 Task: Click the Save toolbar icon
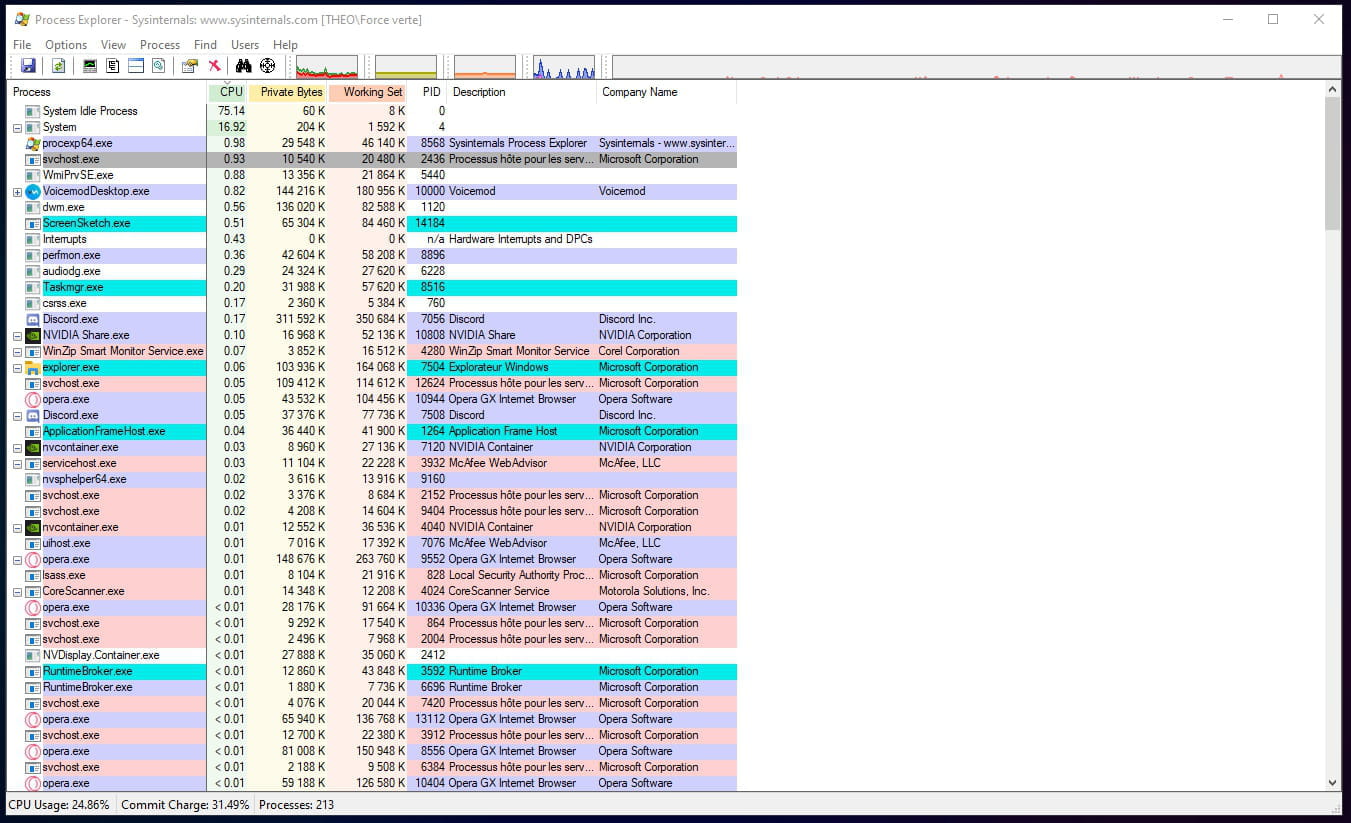28,66
